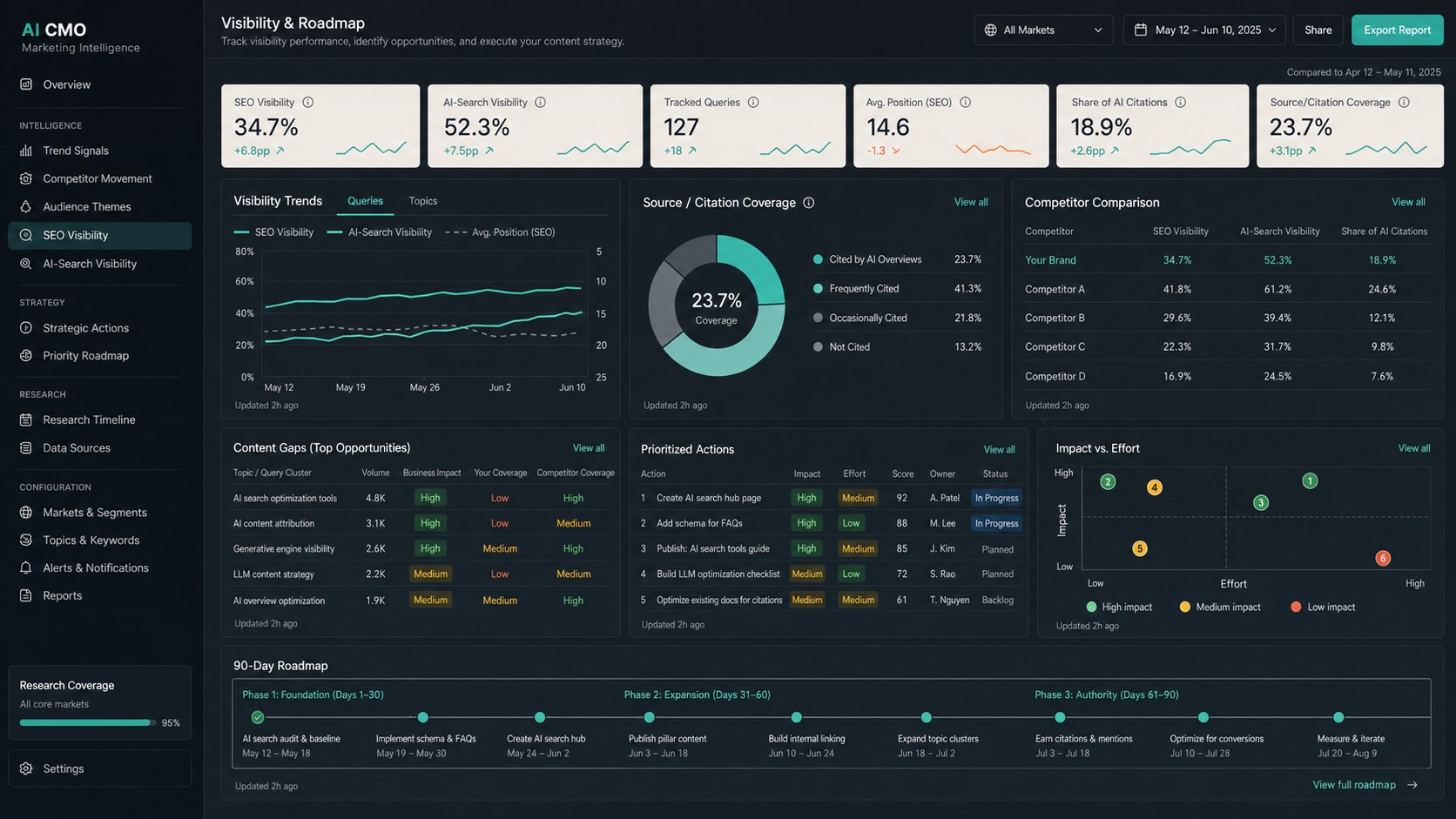Viewport: 1456px width, 819px height.
Task: Click the globe icon in All Markets selector
Action: (990, 30)
